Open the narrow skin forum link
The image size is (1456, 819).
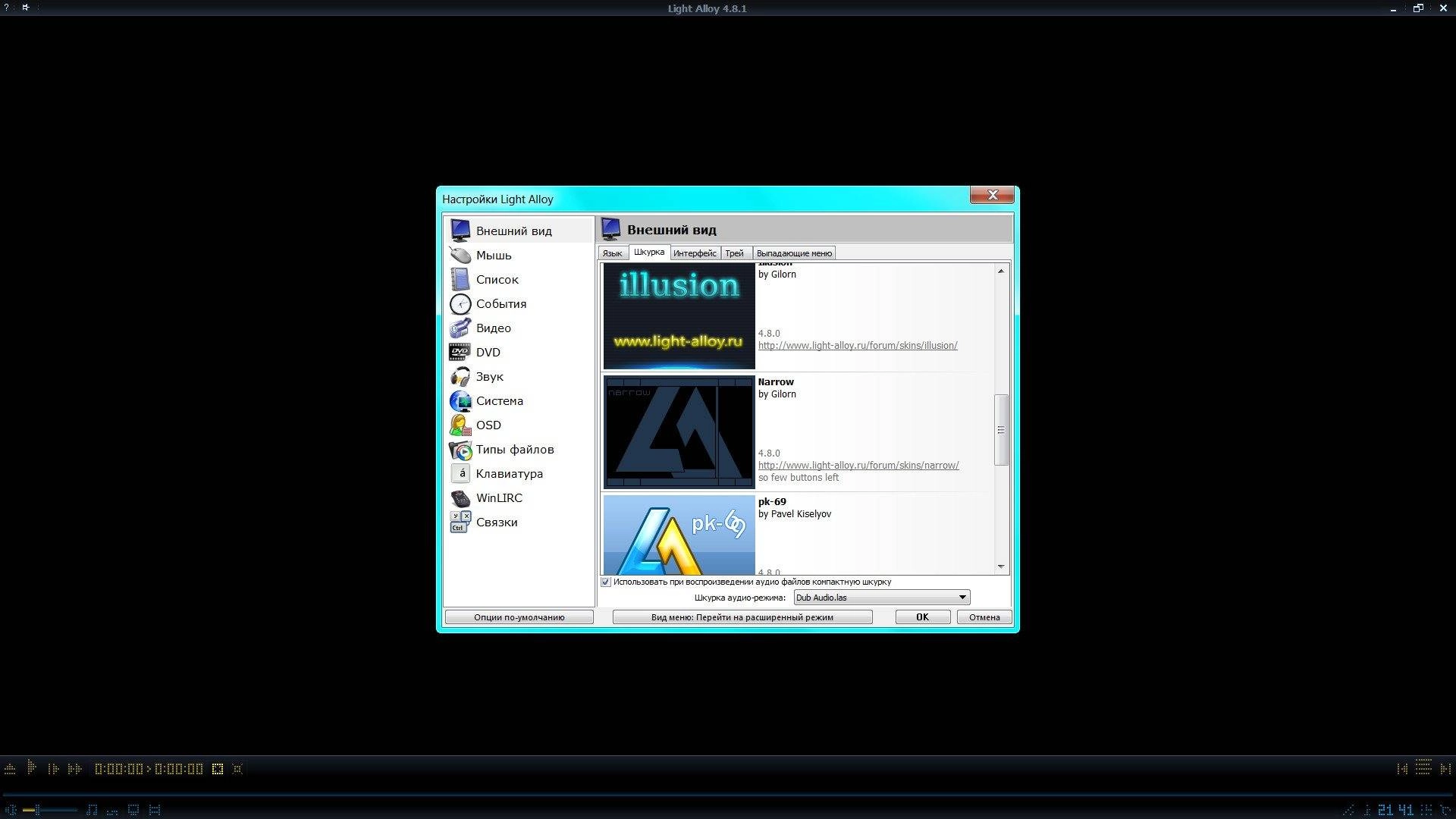tap(858, 466)
